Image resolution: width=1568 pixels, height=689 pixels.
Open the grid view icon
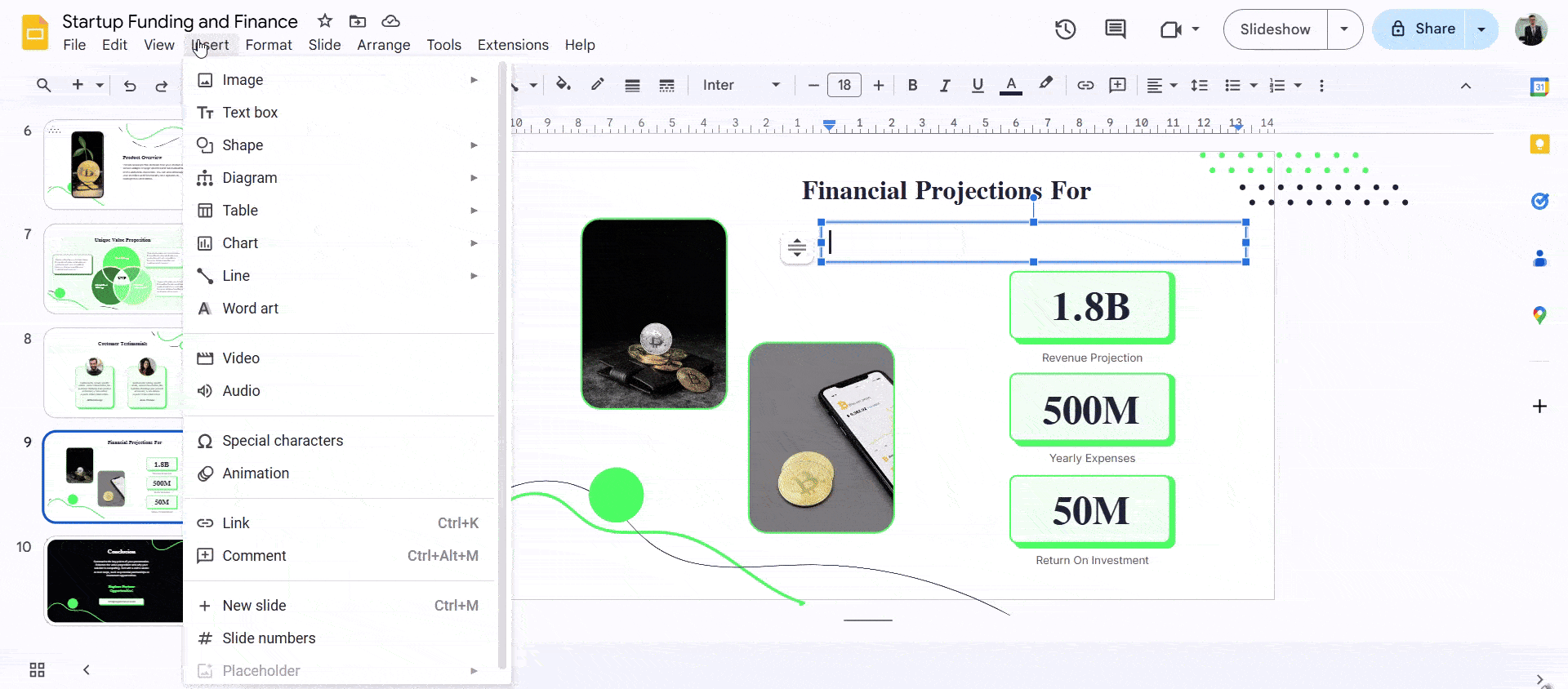[37, 670]
